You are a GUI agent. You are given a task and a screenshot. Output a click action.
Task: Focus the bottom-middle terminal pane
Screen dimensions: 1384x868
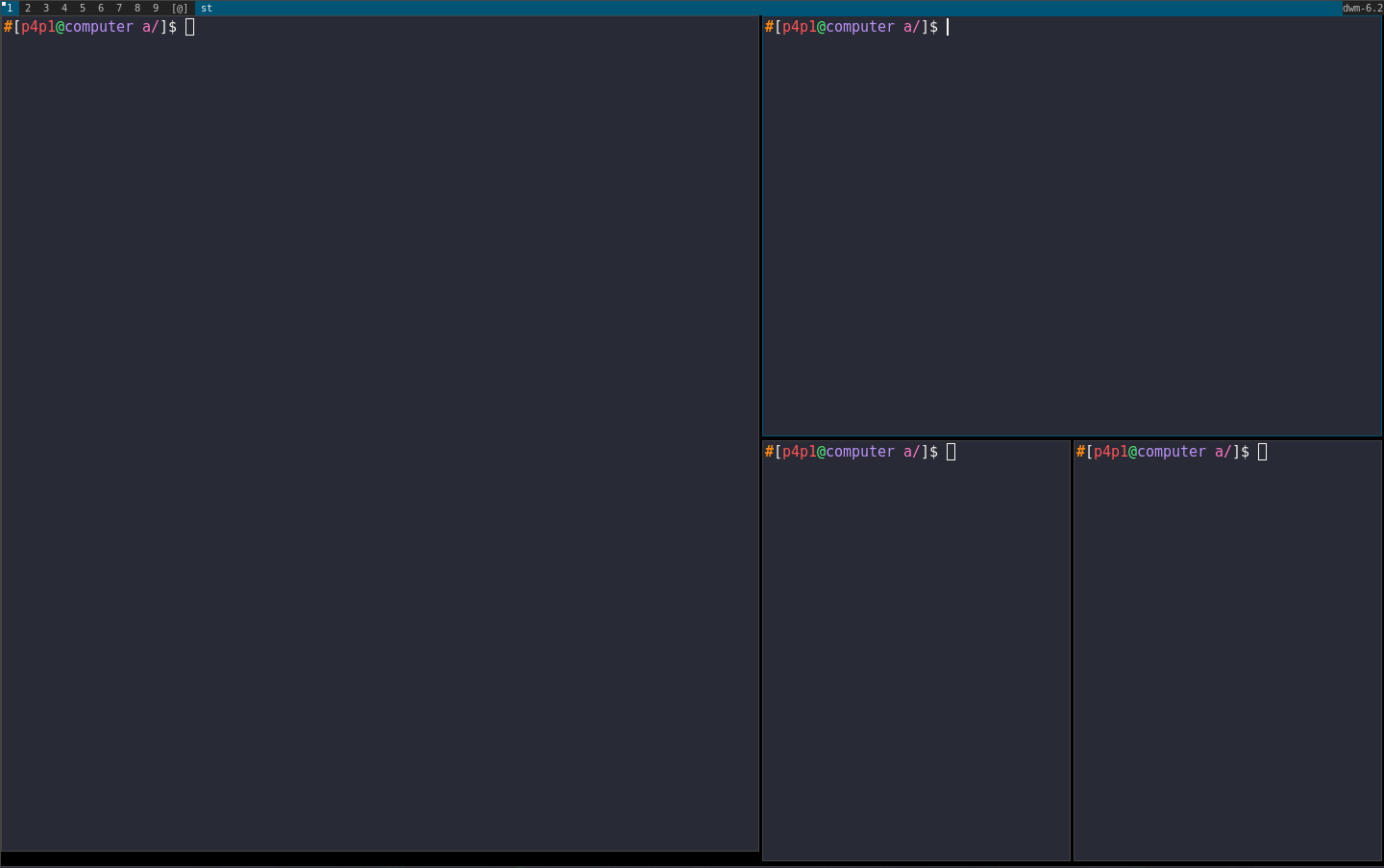[916, 654]
